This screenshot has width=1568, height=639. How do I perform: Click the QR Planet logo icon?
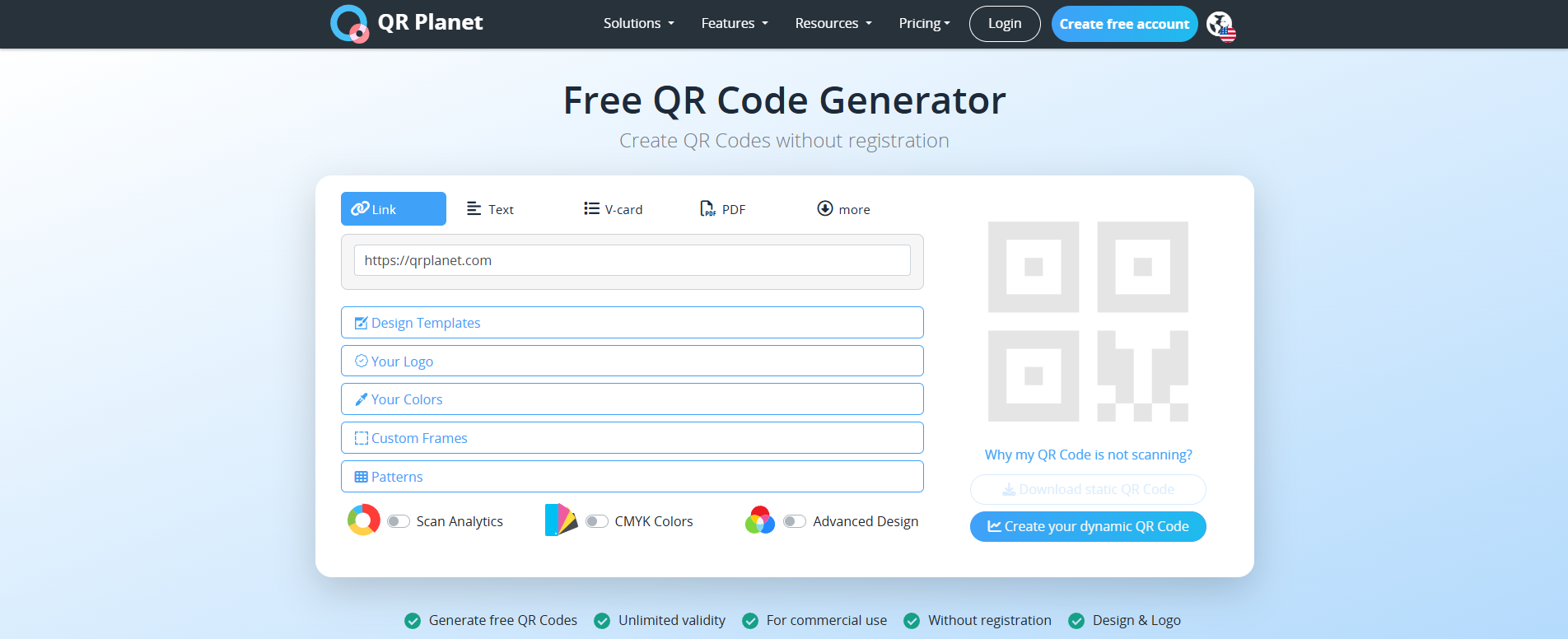tap(349, 24)
